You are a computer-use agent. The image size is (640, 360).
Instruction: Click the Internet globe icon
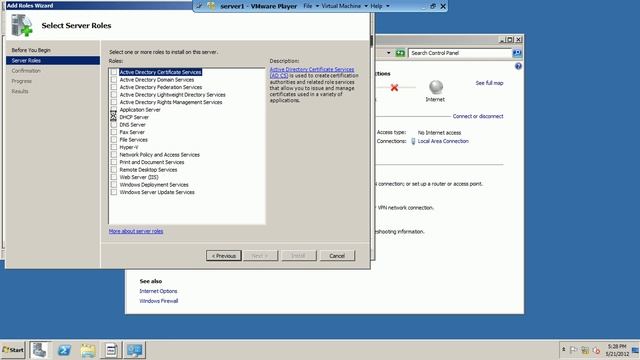(436, 87)
